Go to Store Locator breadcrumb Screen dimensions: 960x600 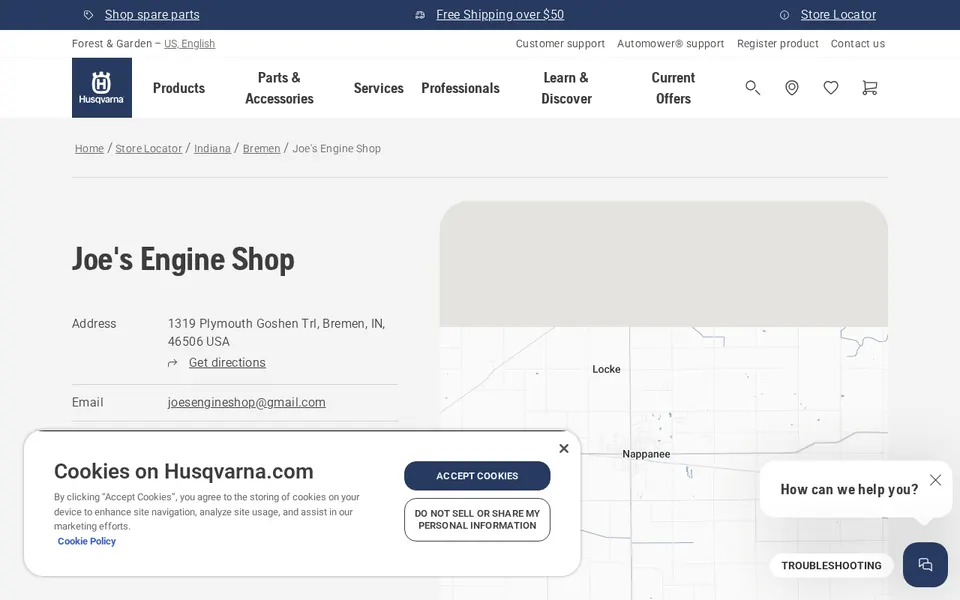click(149, 148)
